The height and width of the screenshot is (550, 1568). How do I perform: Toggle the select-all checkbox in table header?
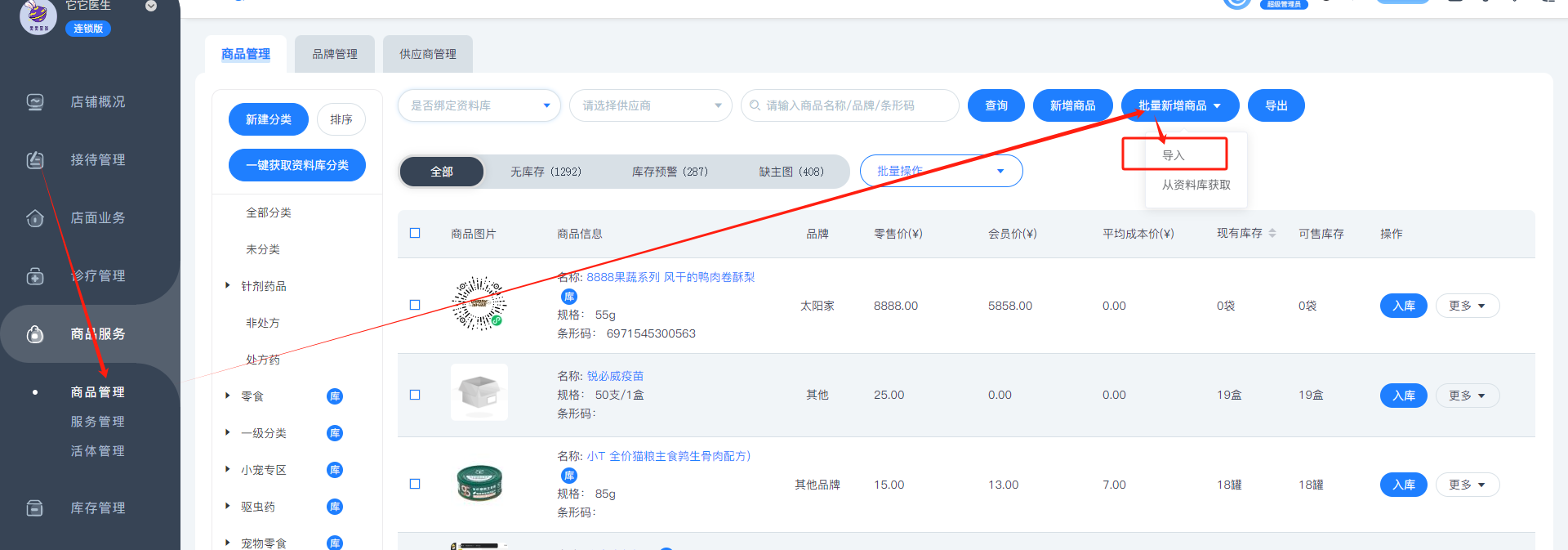pyautogui.click(x=415, y=233)
